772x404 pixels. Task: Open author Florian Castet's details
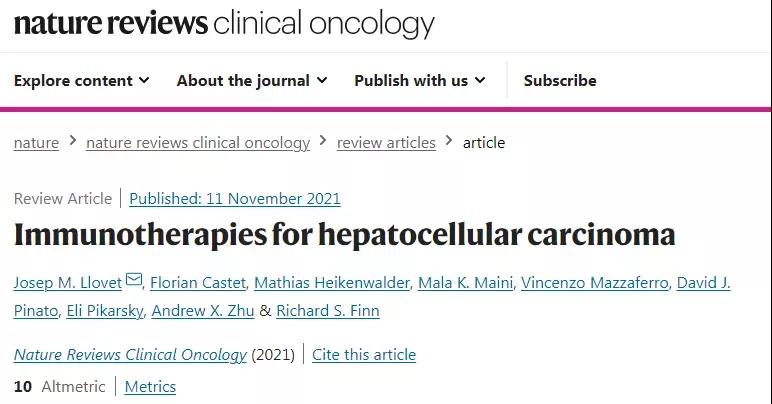[198, 283]
